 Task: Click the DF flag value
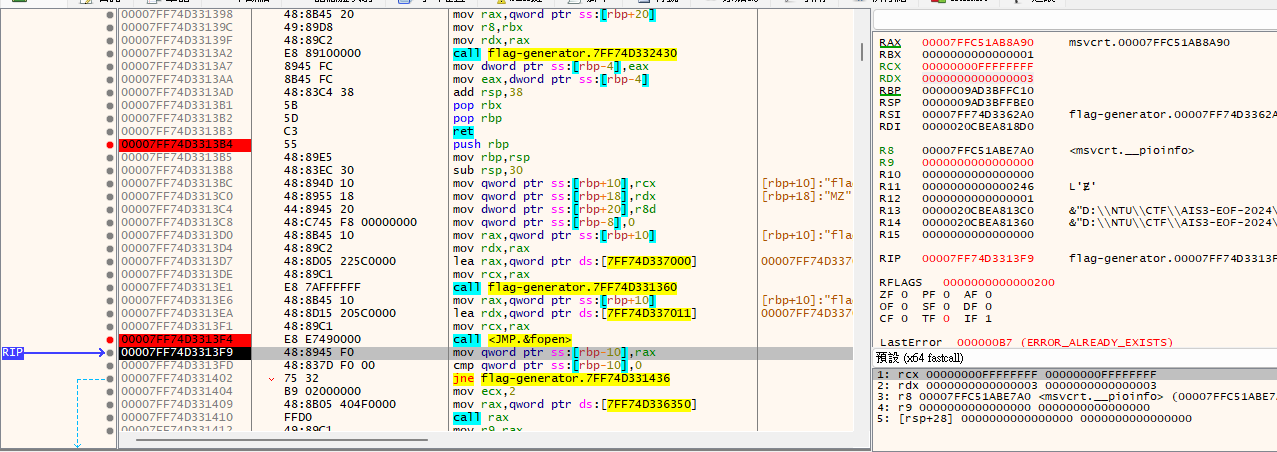(987, 306)
